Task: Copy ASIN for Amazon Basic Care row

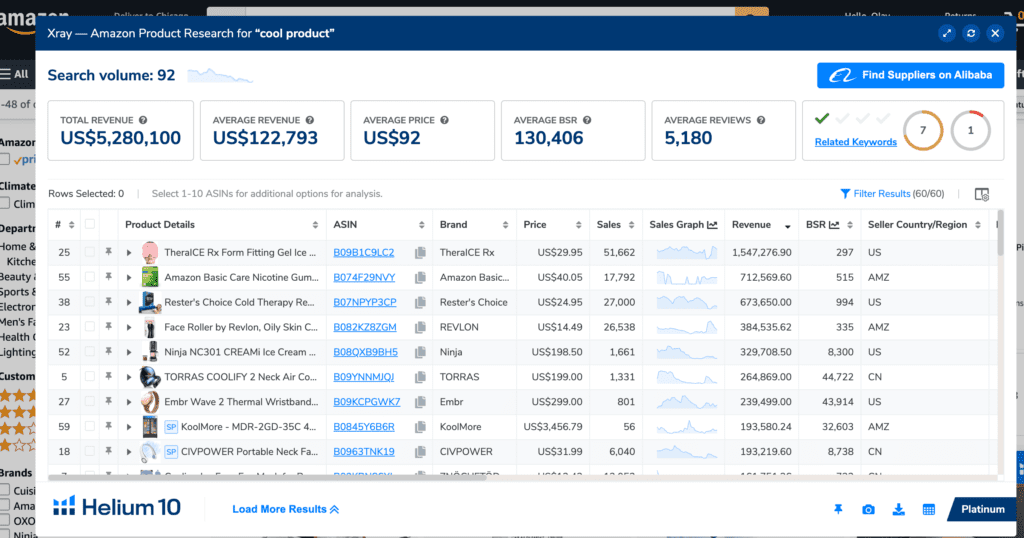Action: pyautogui.click(x=421, y=277)
